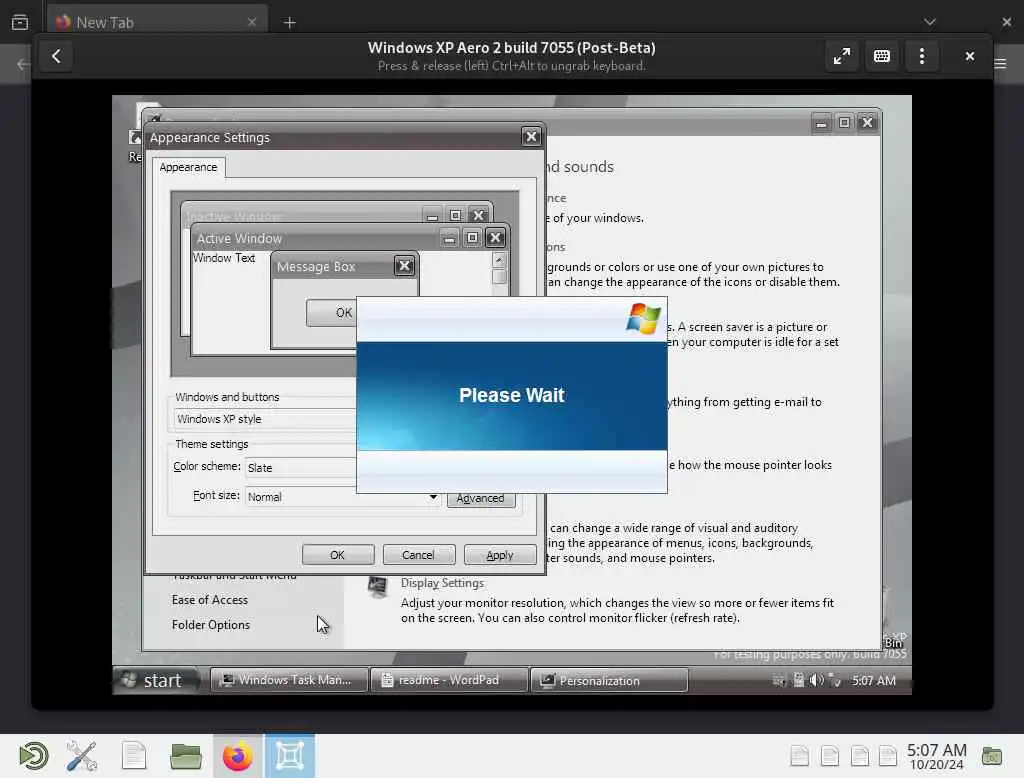The height and width of the screenshot is (778, 1024).
Task: Select the Appearance tab in Appearance Settings
Action: point(188,167)
